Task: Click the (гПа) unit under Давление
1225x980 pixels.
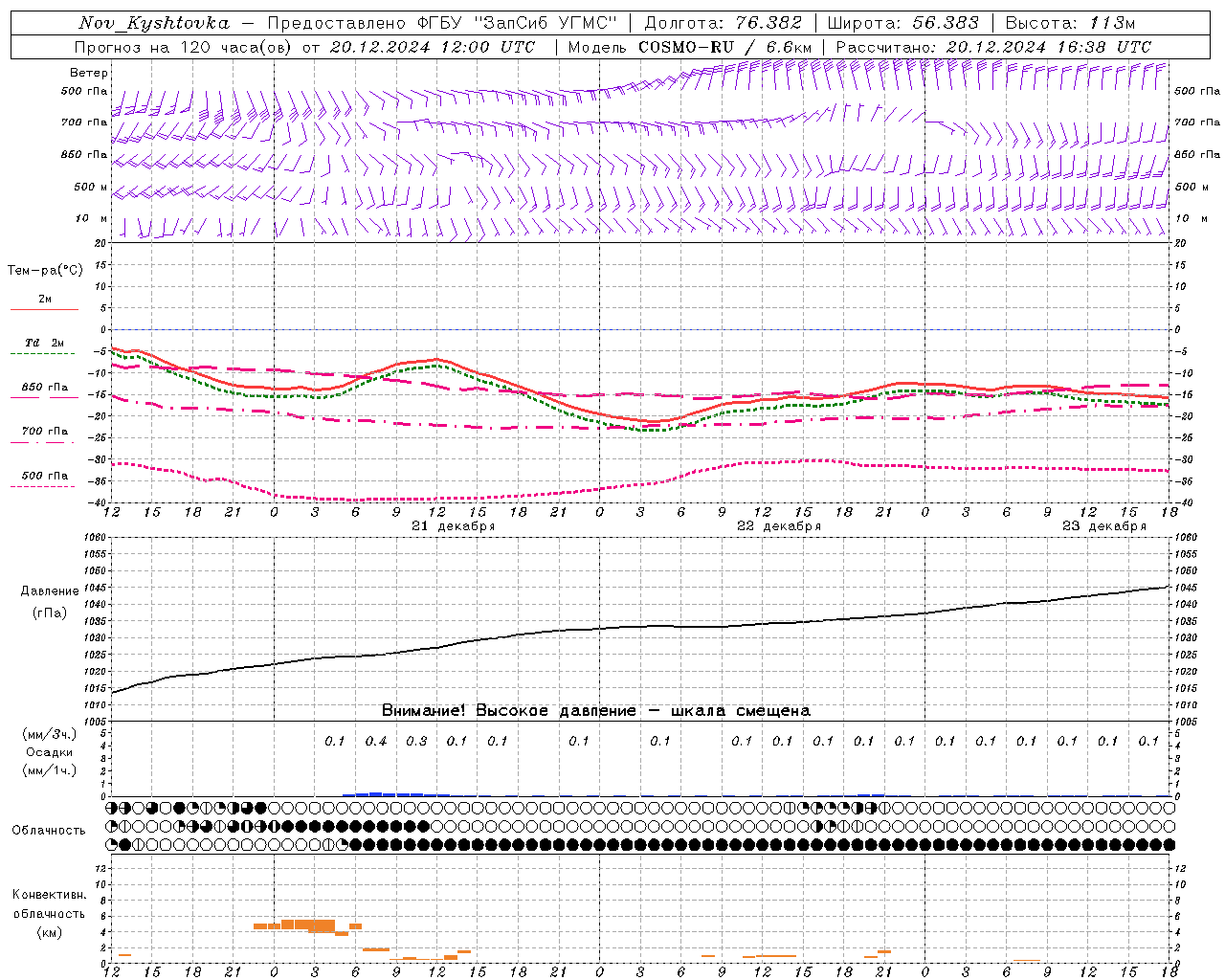Action: pos(49,613)
